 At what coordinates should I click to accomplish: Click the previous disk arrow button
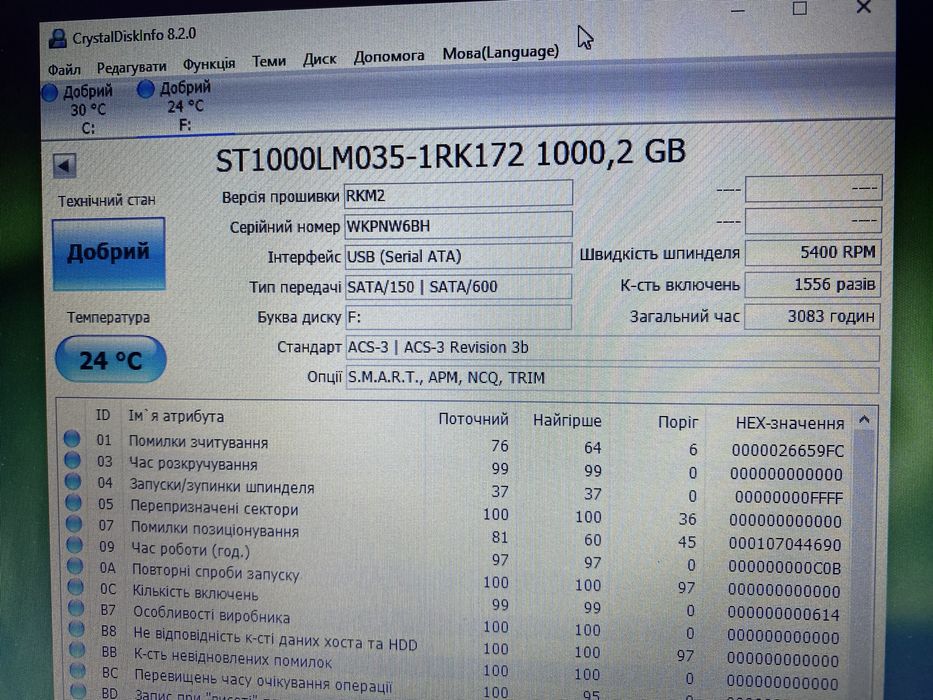64,165
